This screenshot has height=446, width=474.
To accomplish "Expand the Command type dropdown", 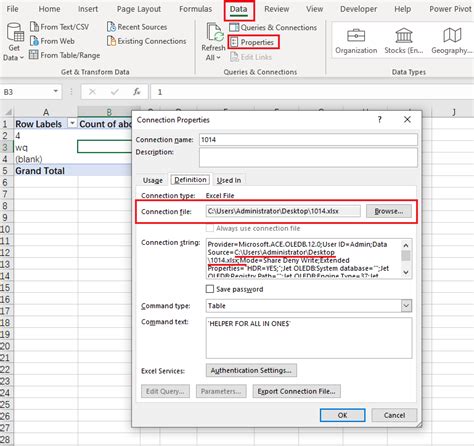I will click(x=406, y=306).
